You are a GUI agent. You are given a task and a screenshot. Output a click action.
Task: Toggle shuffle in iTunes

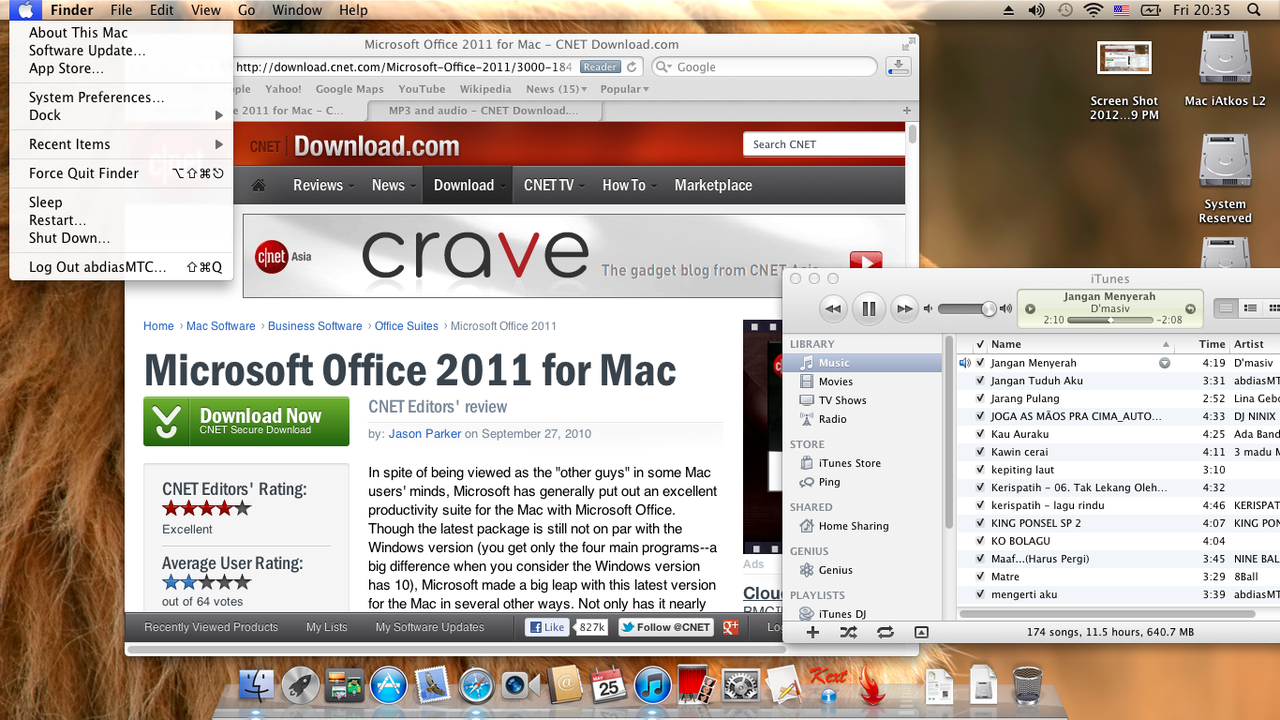point(848,632)
